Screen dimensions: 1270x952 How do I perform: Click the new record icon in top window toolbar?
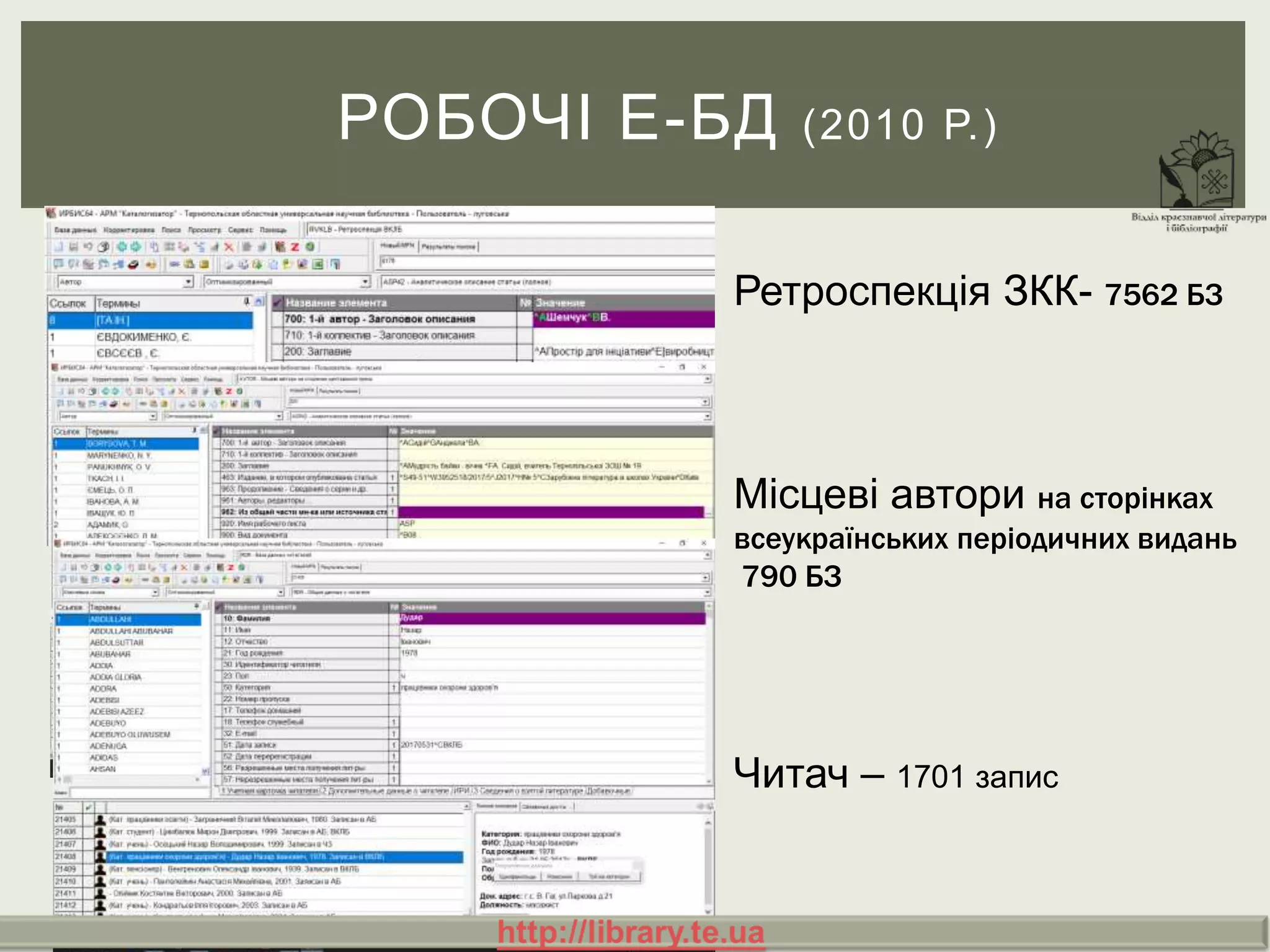[x=59, y=247]
